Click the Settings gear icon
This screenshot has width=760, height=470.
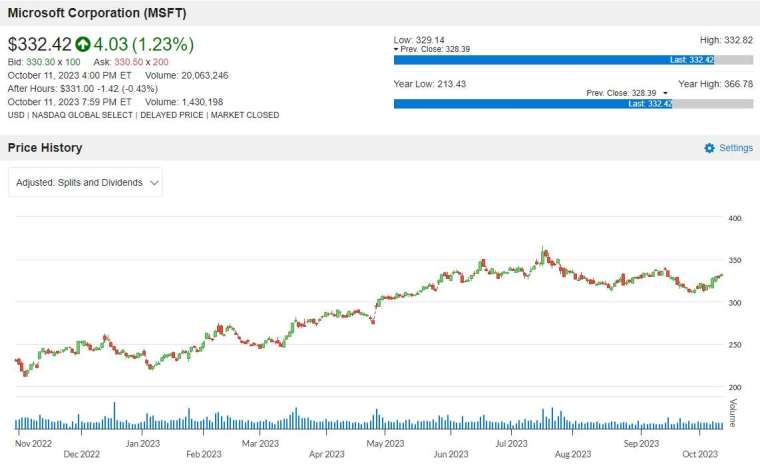pos(709,148)
